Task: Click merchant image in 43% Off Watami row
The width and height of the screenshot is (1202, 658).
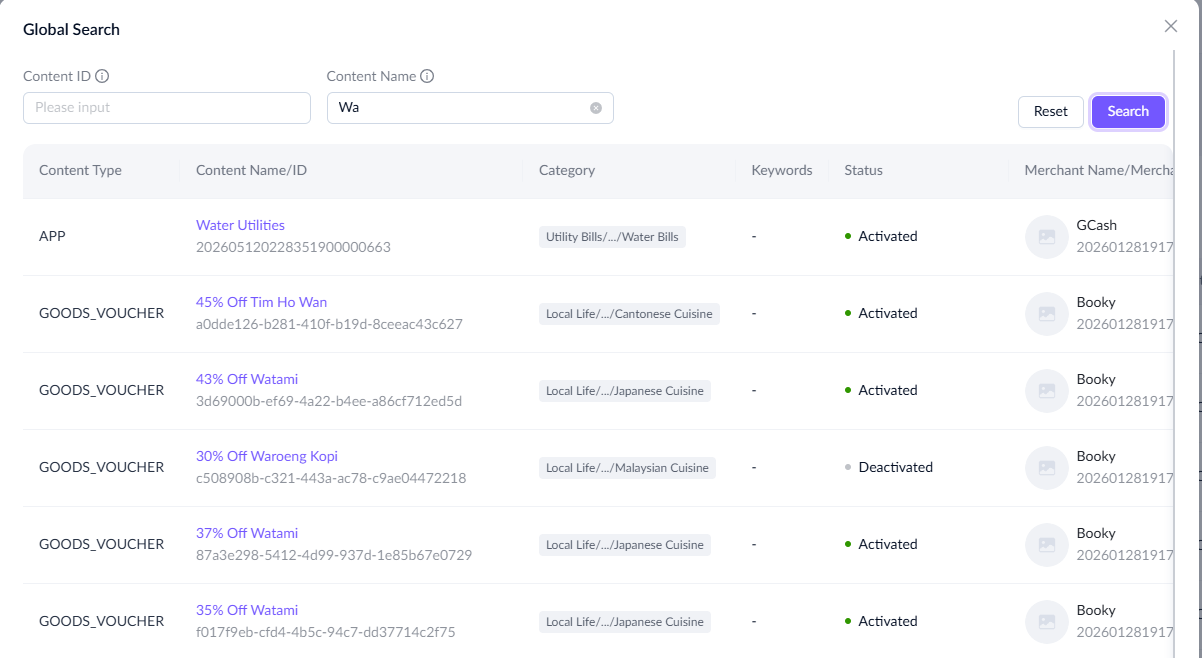Action: click(1046, 391)
